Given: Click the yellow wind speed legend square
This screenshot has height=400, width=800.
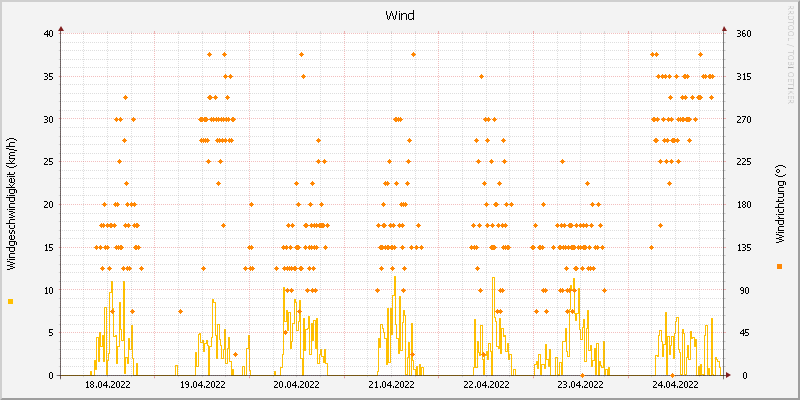Looking at the screenshot, I should point(11,302).
